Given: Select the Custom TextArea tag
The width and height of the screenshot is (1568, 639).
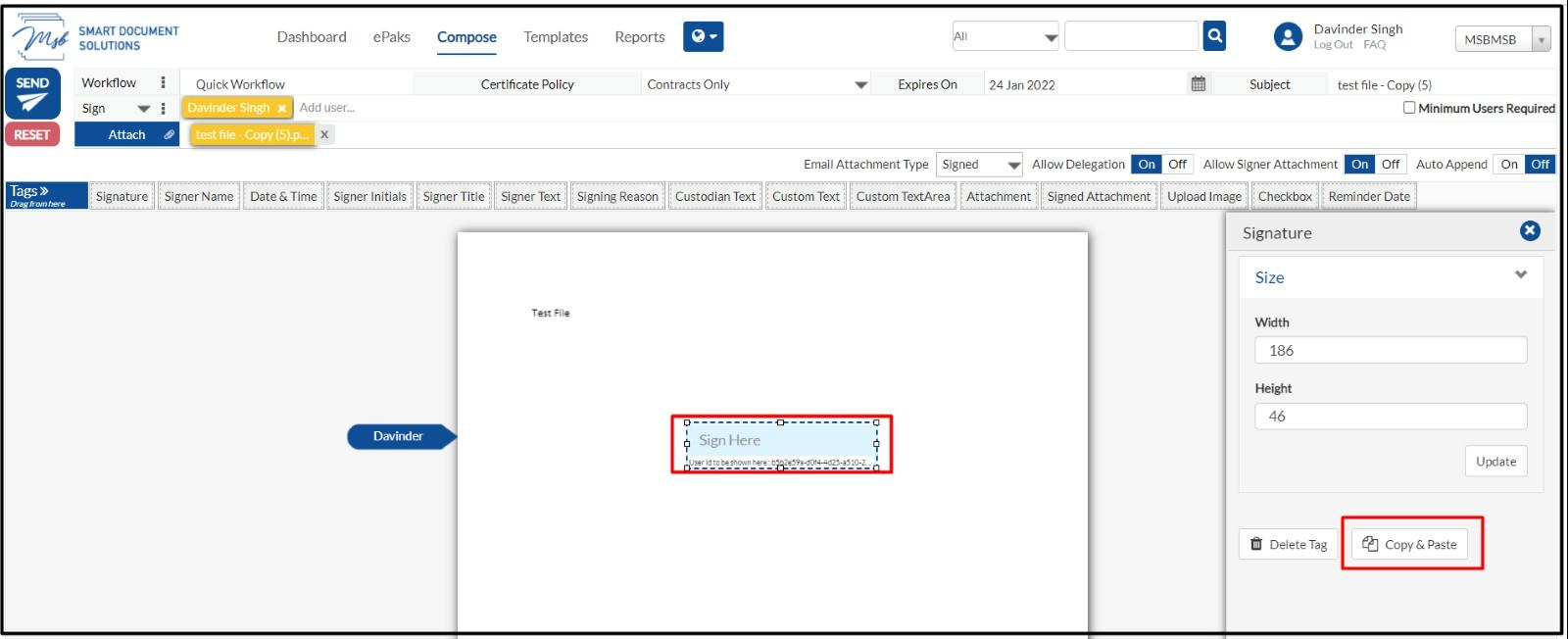Looking at the screenshot, I should [903, 196].
